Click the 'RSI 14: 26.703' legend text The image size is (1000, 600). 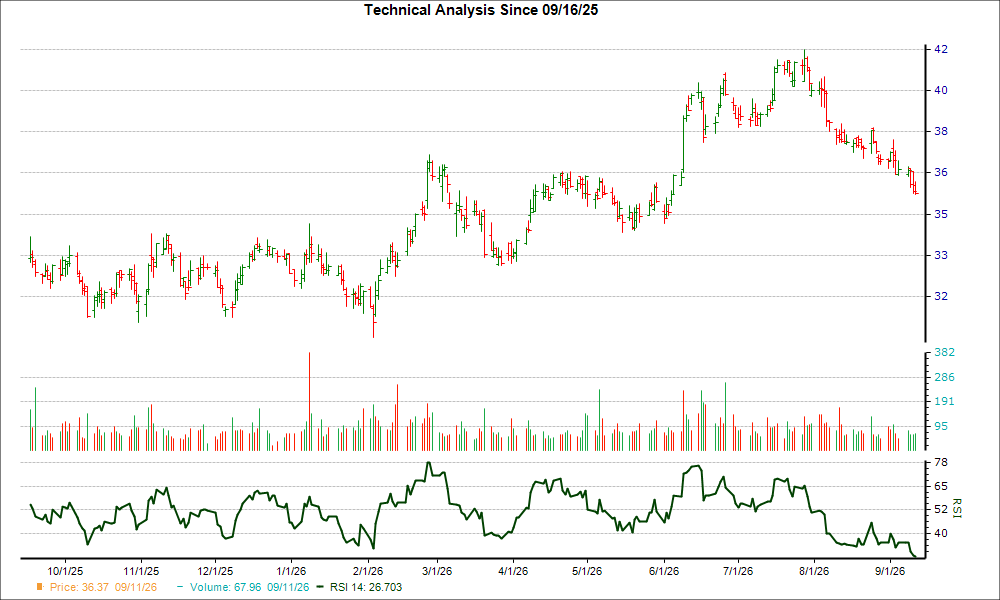tap(366, 587)
